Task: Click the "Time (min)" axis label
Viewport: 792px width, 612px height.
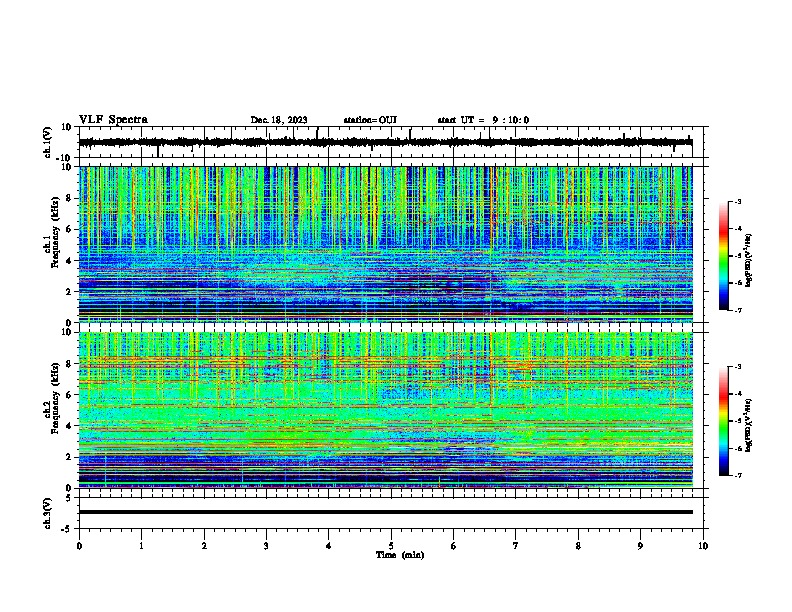Action: (400, 555)
